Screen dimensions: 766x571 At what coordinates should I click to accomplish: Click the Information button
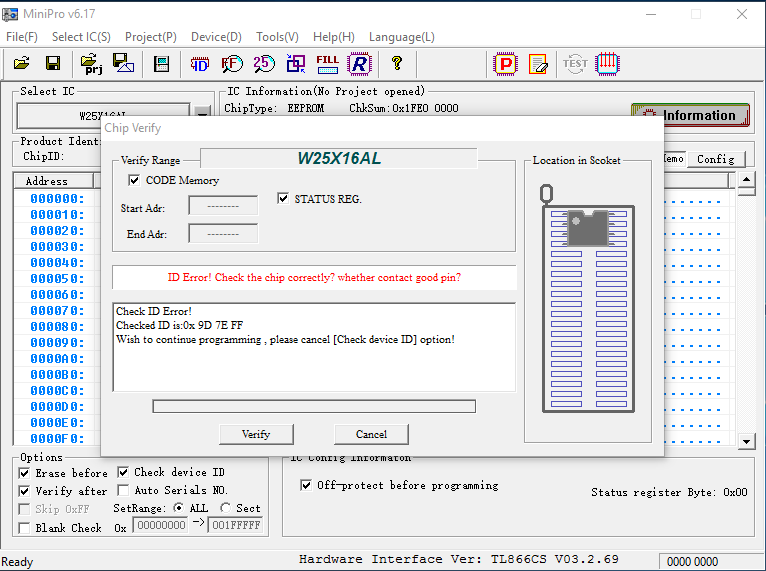click(x=690, y=115)
